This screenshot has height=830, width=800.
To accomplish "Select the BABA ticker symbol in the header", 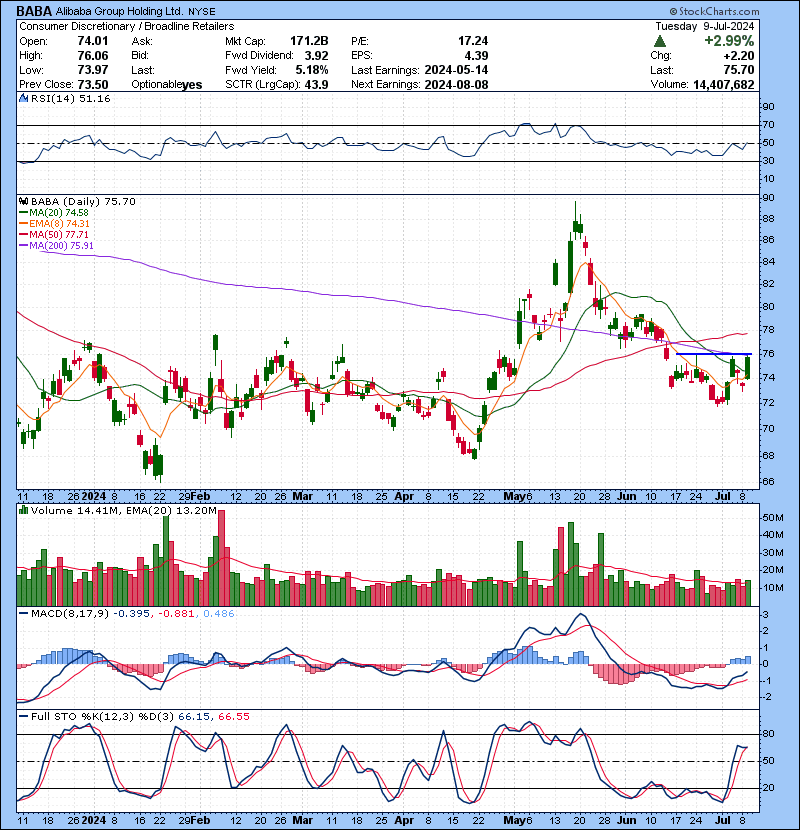I will [34, 11].
